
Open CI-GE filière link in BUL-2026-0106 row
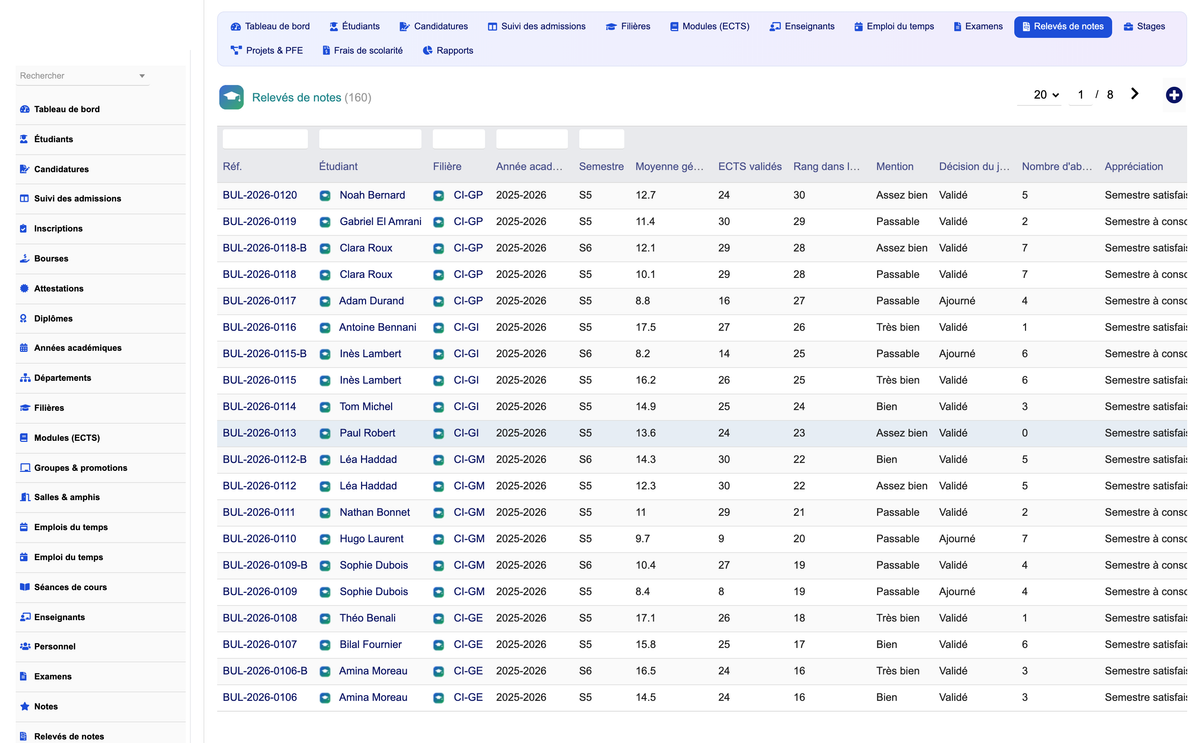pyautogui.click(x=468, y=698)
